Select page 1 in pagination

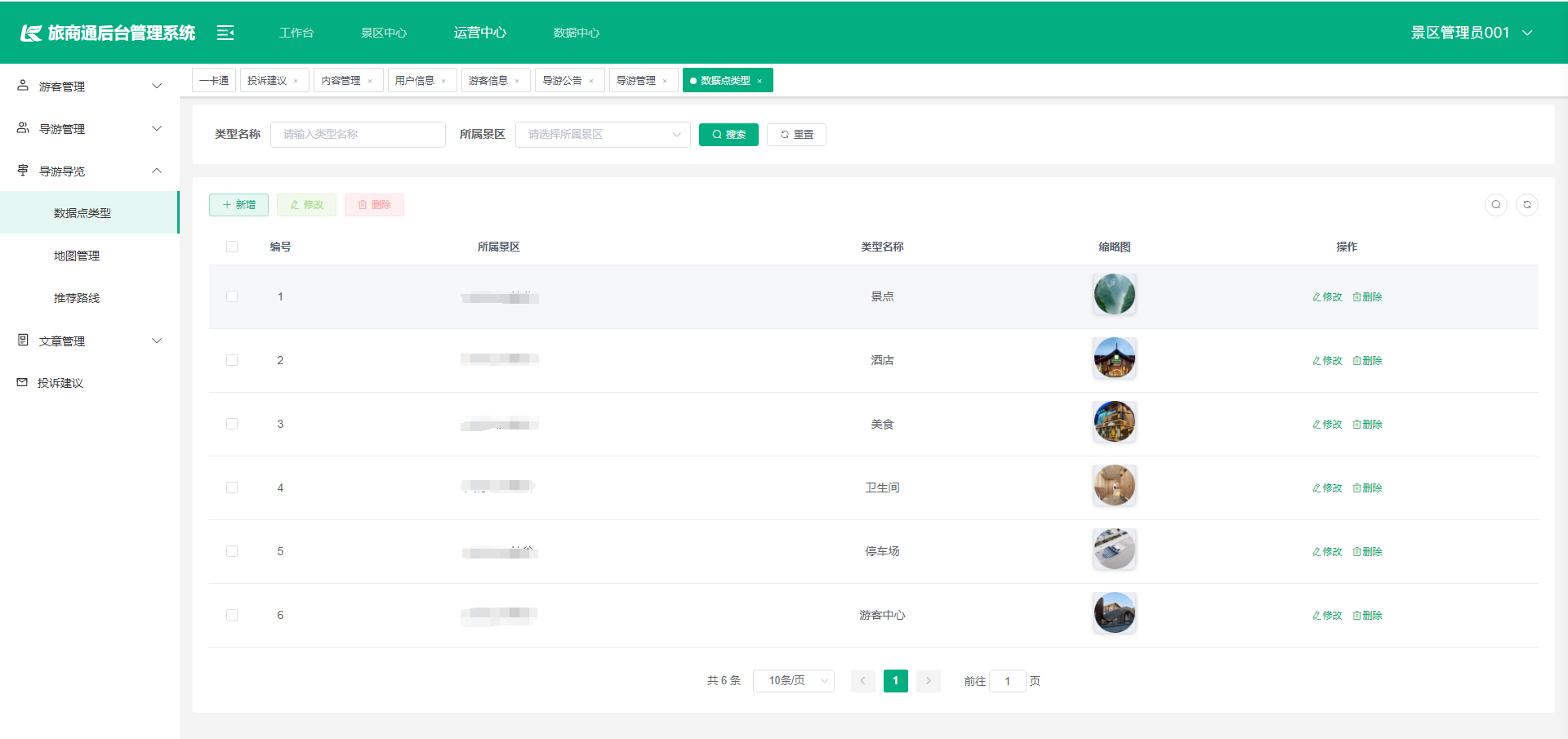(896, 681)
